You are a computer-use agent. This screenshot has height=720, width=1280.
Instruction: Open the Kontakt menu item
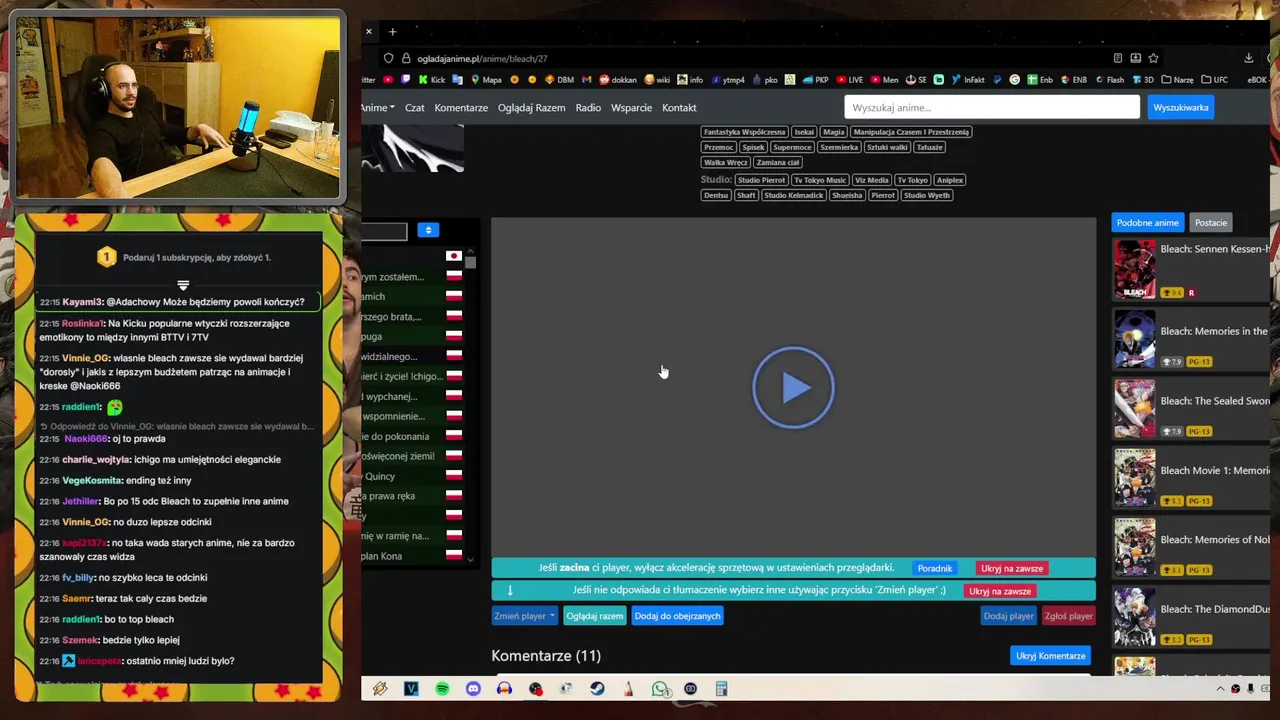tap(679, 107)
